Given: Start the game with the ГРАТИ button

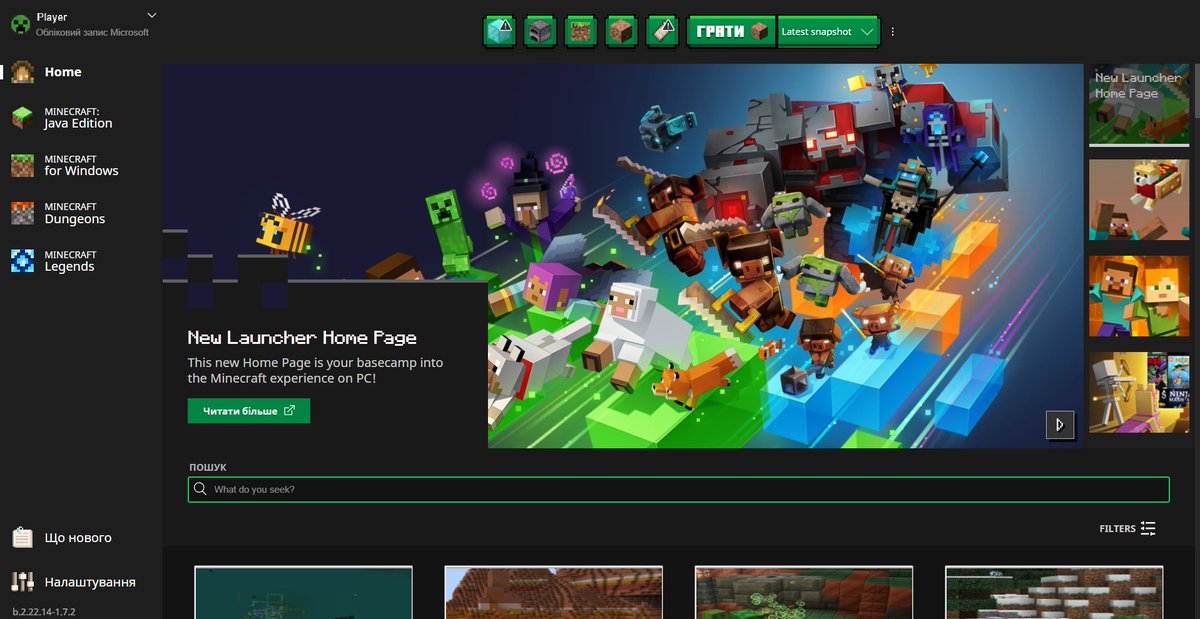Looking at the screenshot, I should (732, 32).
